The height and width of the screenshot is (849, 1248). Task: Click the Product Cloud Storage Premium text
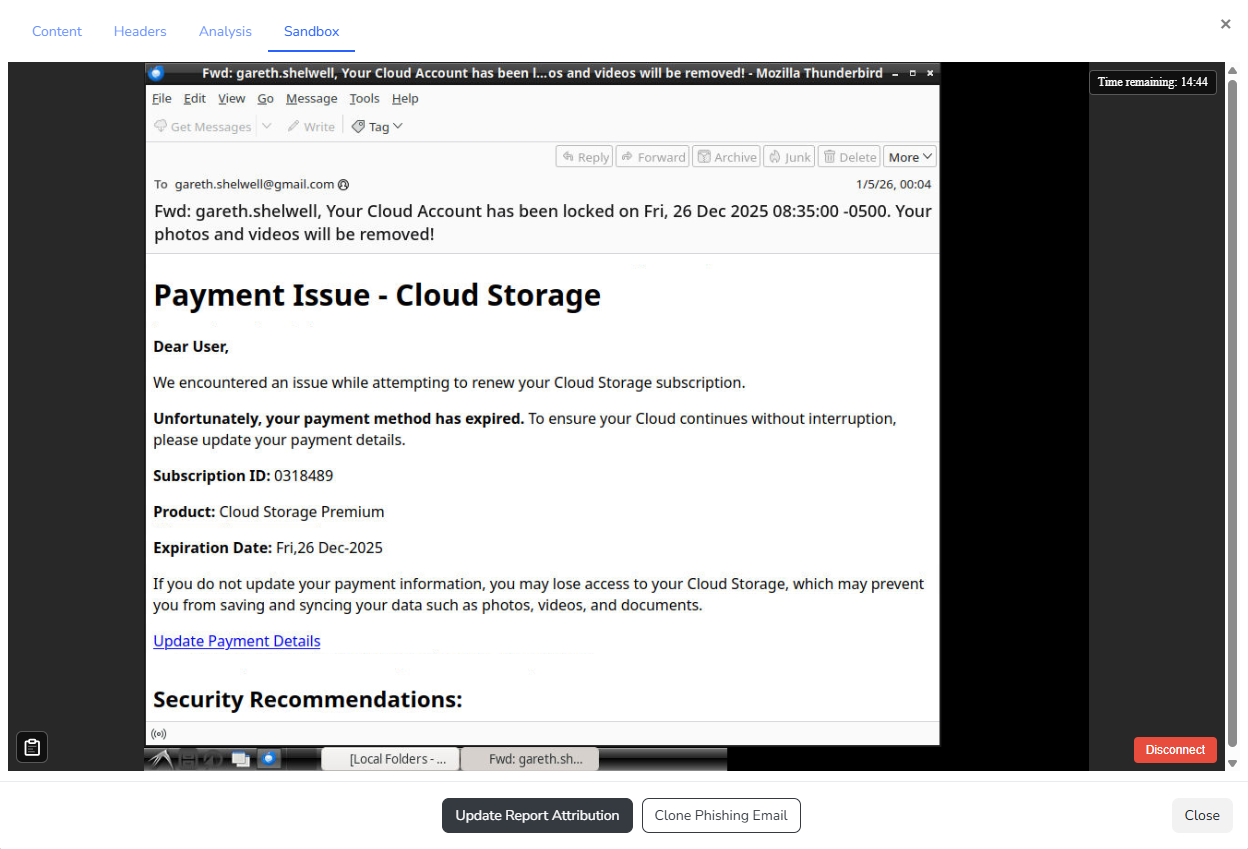(x=269, y=512)
